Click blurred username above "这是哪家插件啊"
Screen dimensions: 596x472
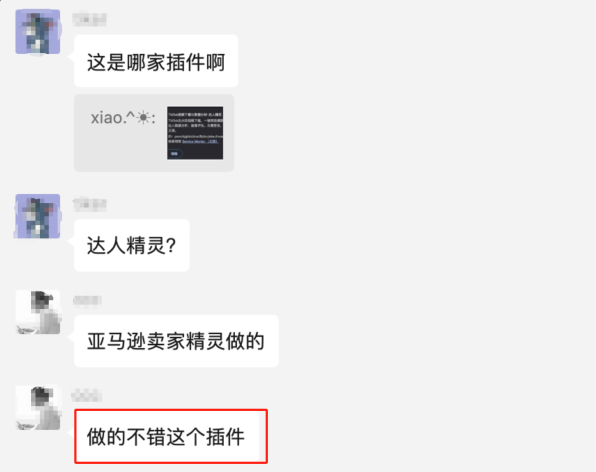point(89,19)
